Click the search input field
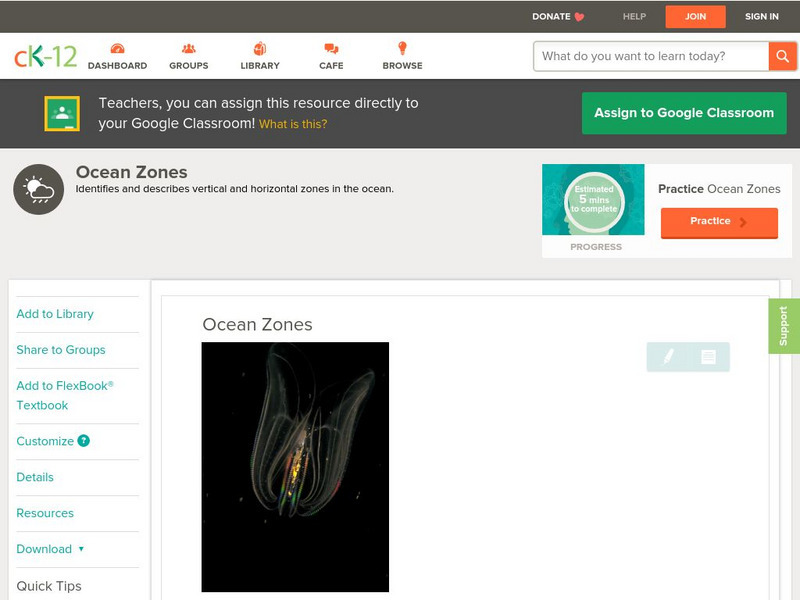Screen dimensions: 800x600 click(x=651, y=56)
